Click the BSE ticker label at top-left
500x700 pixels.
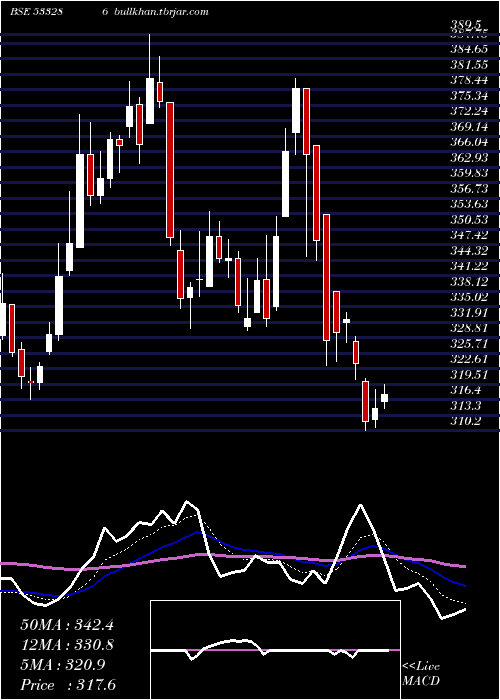coord(36,12)
